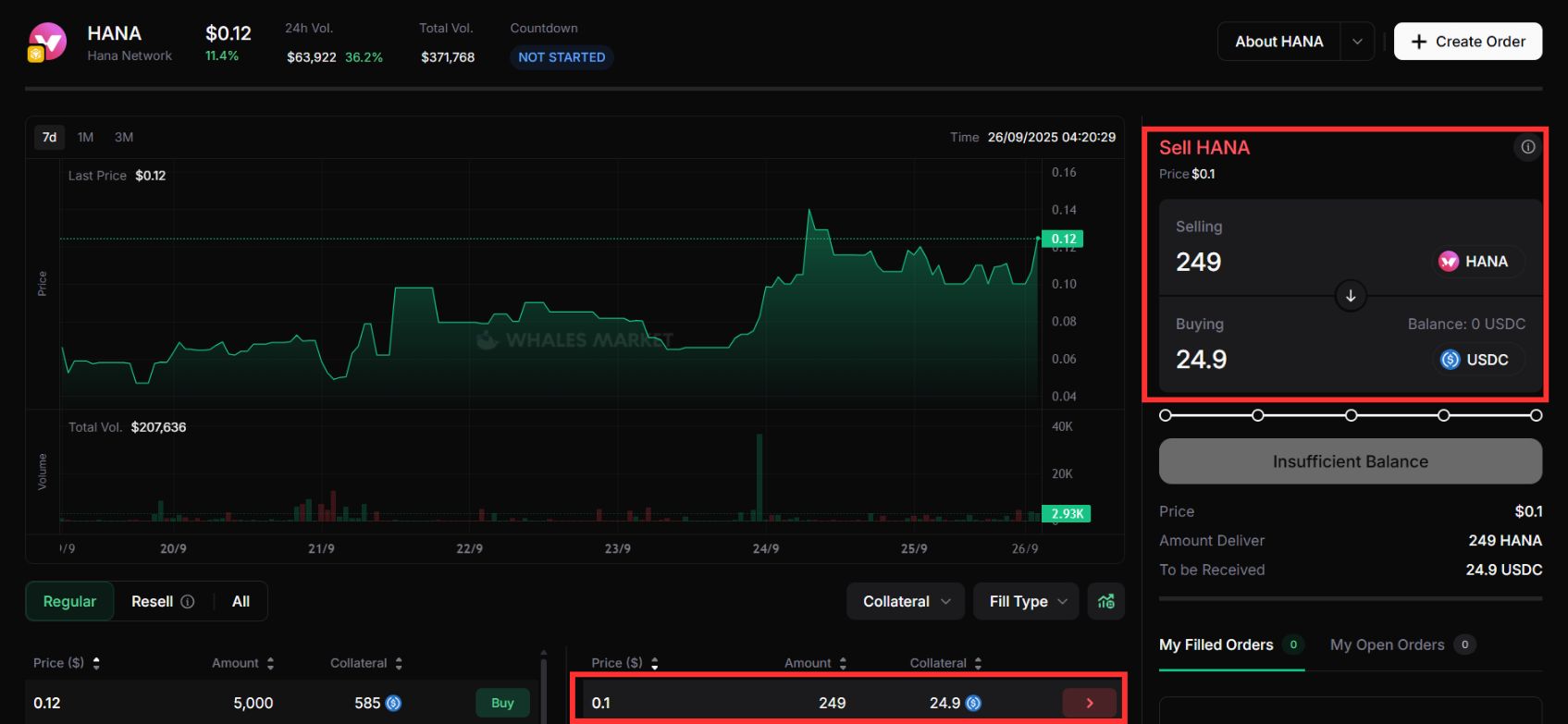Click the Selling amount field showing 249
This screenshot has width=1568, height=724.
(x=1199, y=262)
